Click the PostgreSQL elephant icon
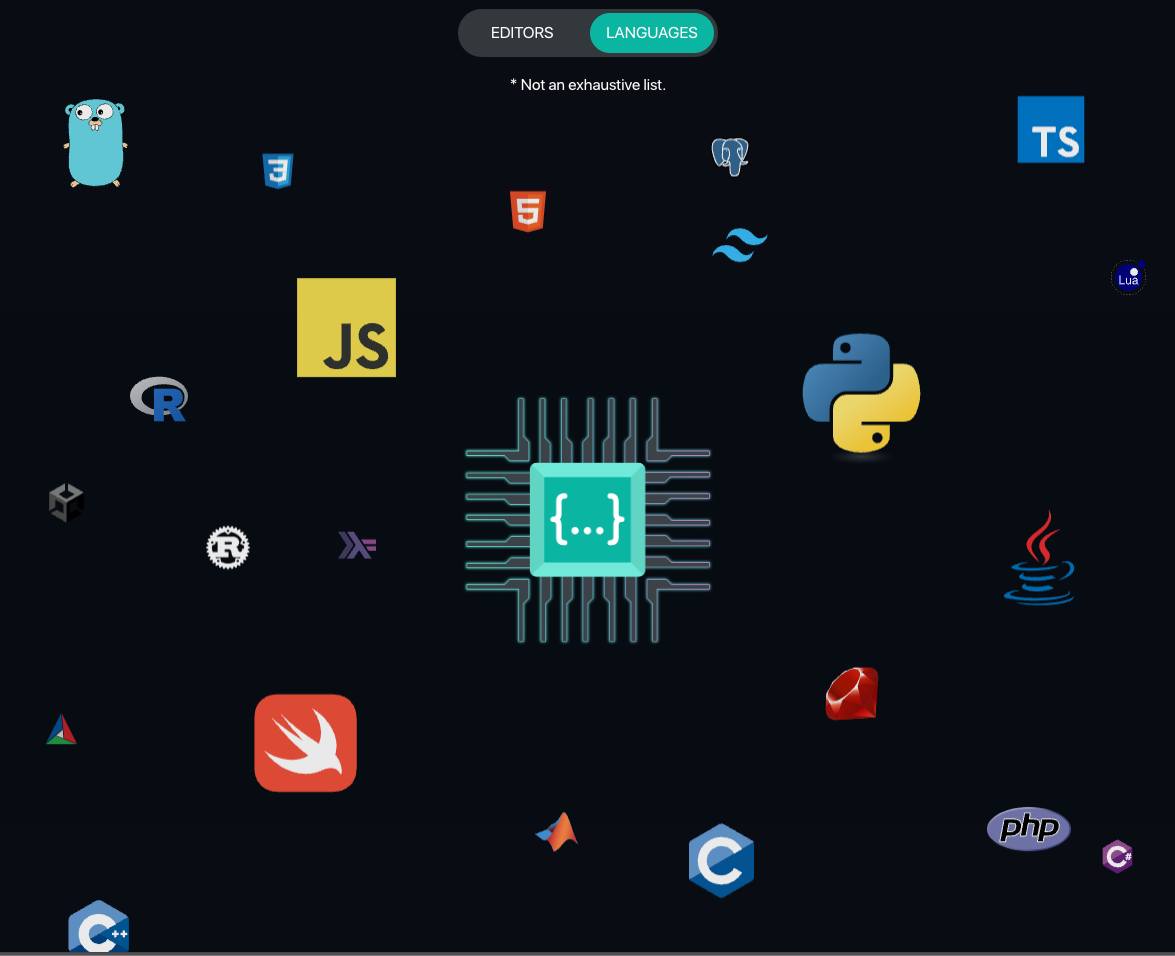 pos(730,157)
